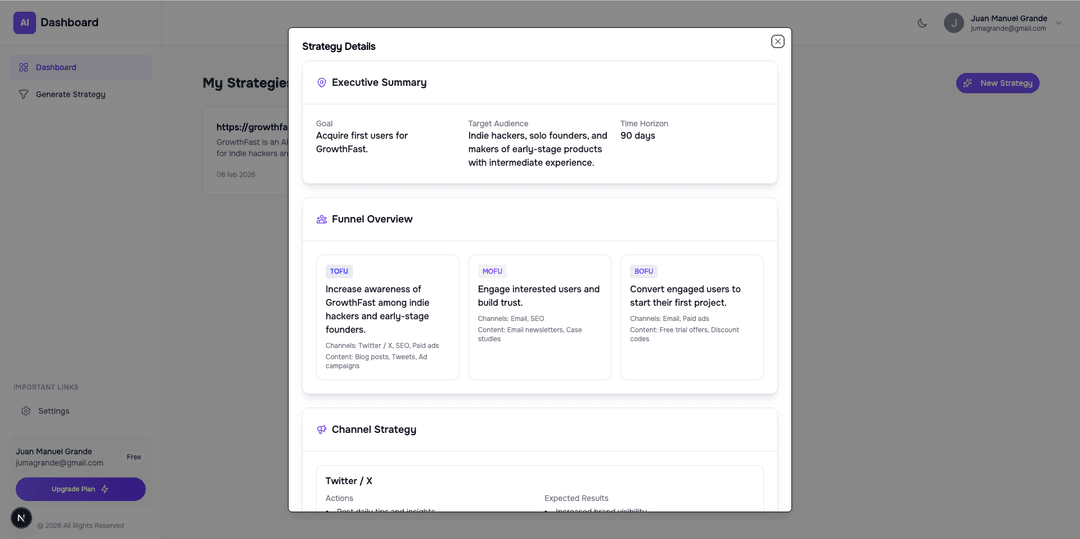Click the AI logo icon
Image resolution: width=1080 pixels, height=539 pixels.
click(24, 22)
